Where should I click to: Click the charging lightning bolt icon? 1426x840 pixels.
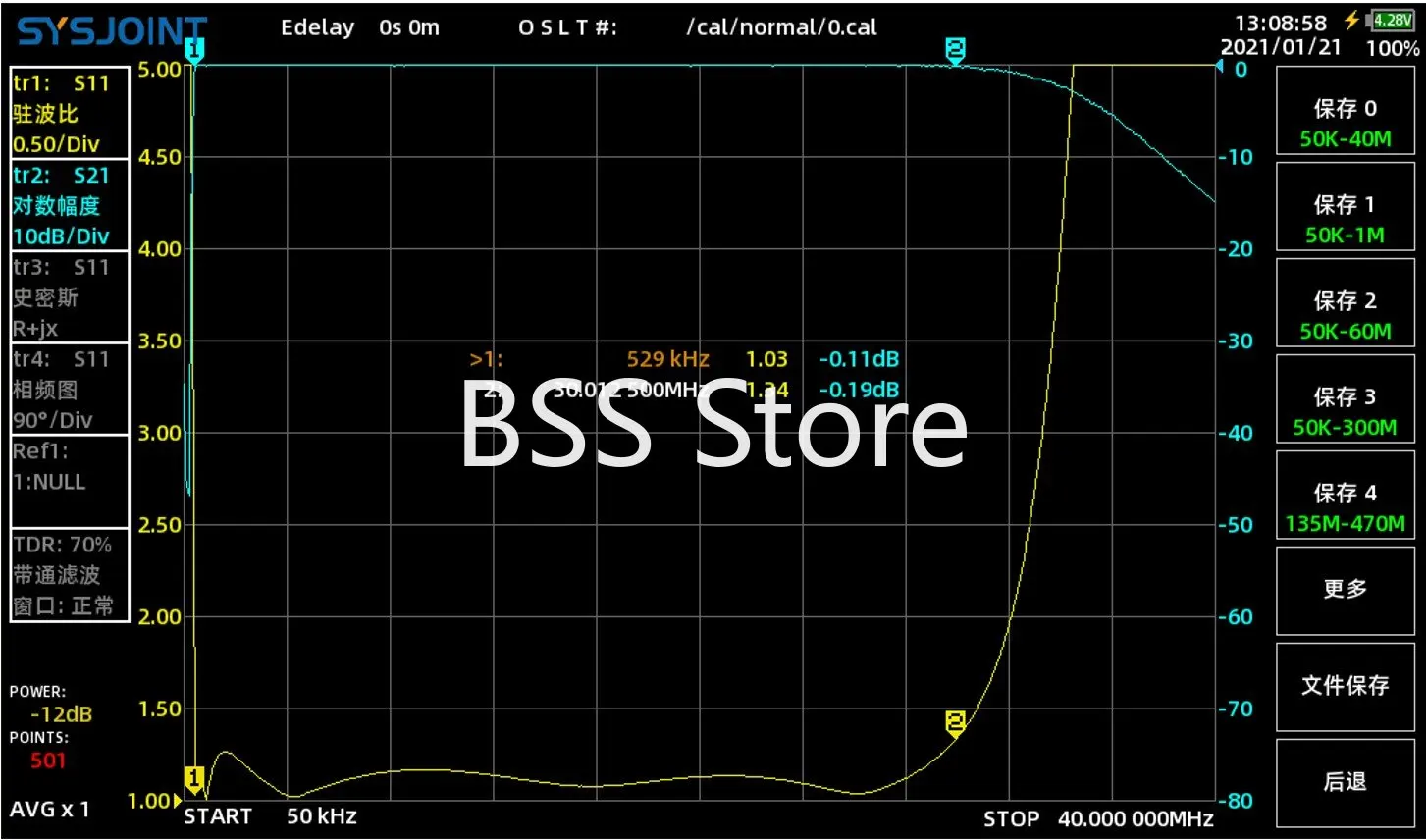point(1352,21)
